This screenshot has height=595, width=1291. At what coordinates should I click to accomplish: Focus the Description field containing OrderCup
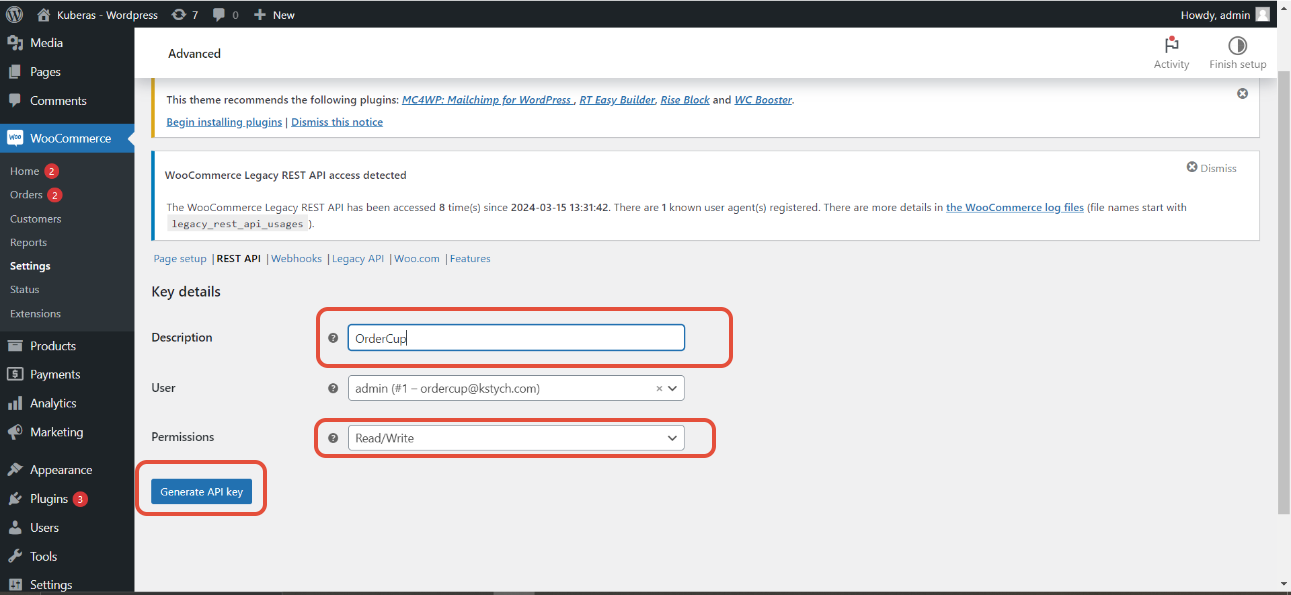click(516, 338)
